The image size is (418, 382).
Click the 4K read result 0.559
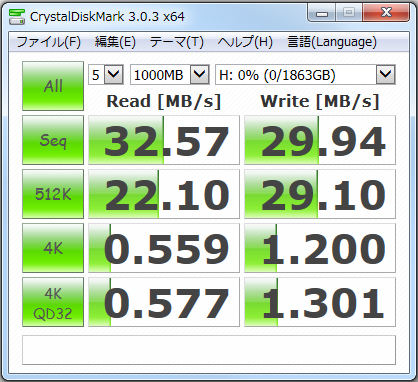[164, 248]
